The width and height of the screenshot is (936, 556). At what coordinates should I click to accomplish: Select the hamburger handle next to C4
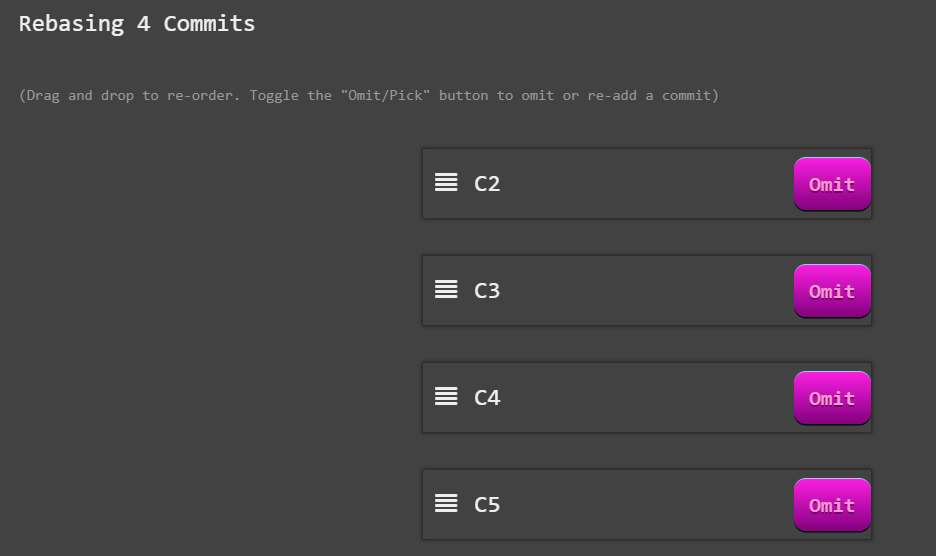pos(446,396)
